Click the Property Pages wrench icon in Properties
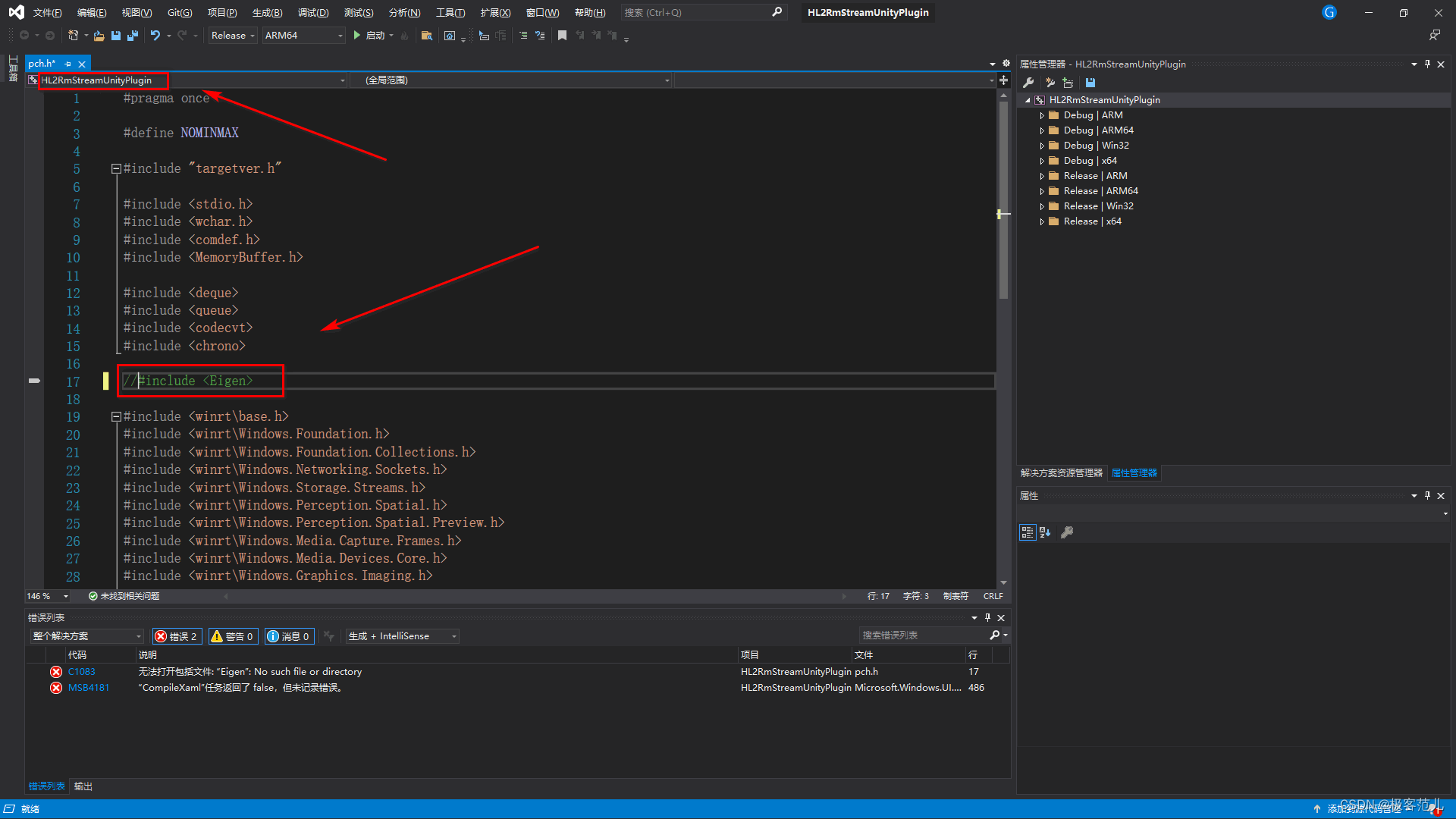 (x=1067, y=532)
